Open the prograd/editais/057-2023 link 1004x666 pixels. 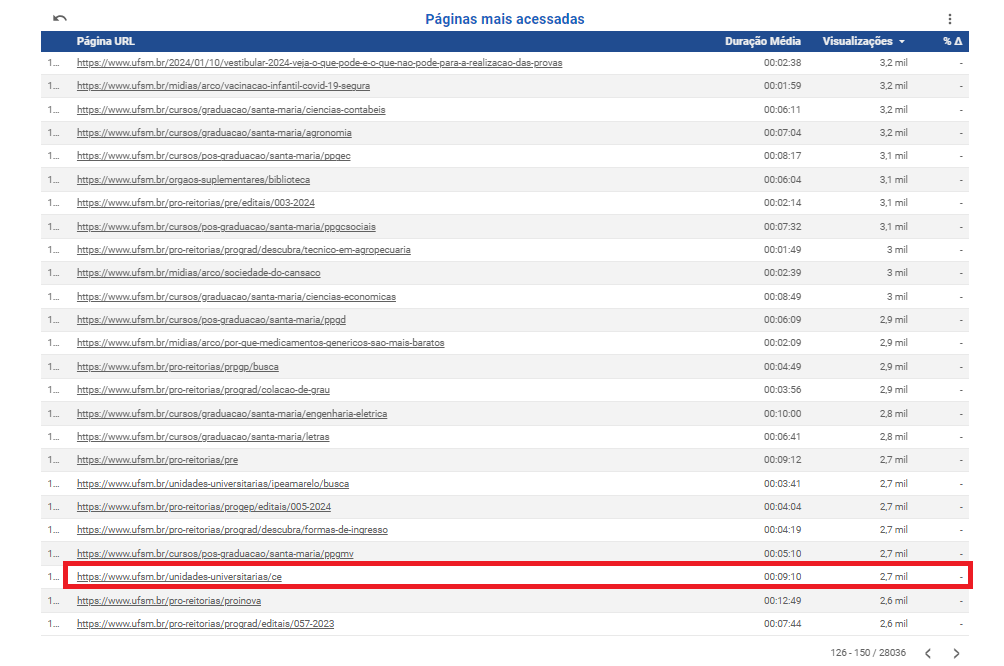(x=205, y=624)
